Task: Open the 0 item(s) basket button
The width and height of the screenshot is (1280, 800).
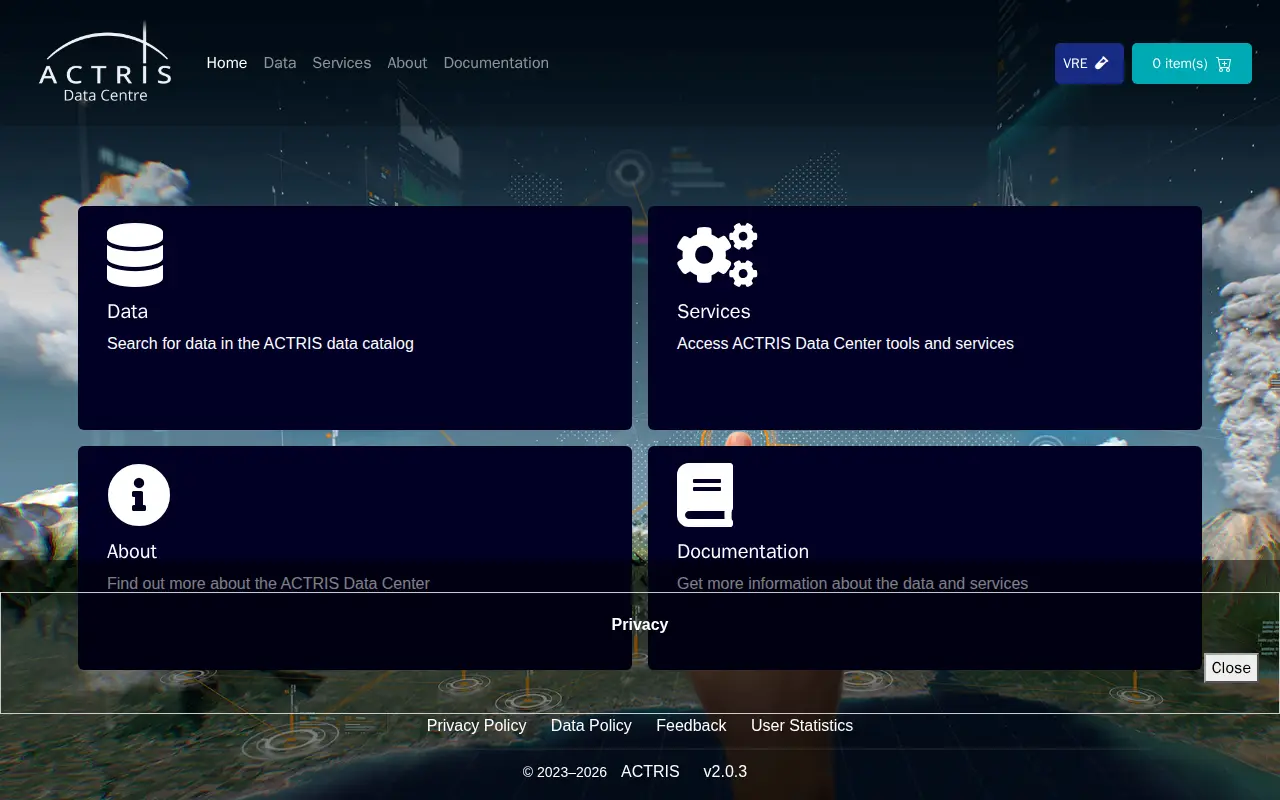Action: point(1192,63)
